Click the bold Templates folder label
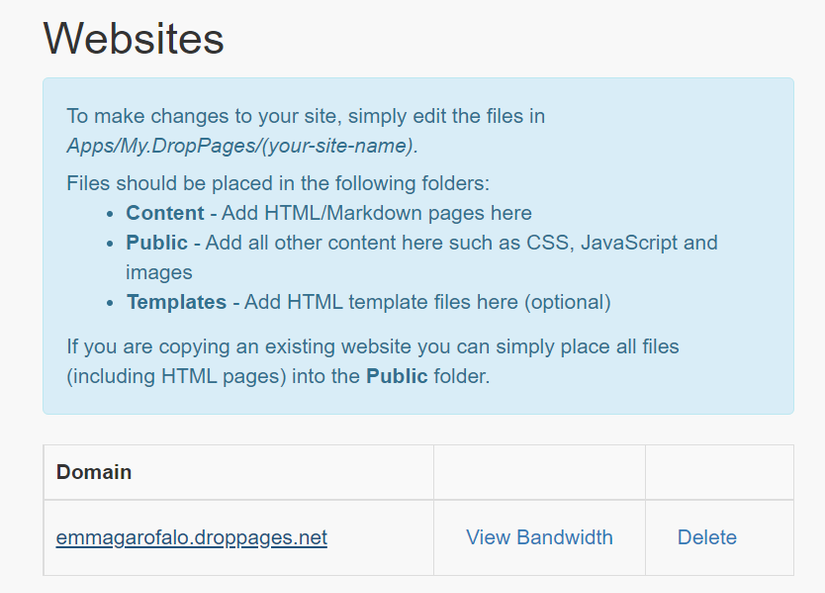The width and height of the screenshot is (825, 593). point(176,302)
